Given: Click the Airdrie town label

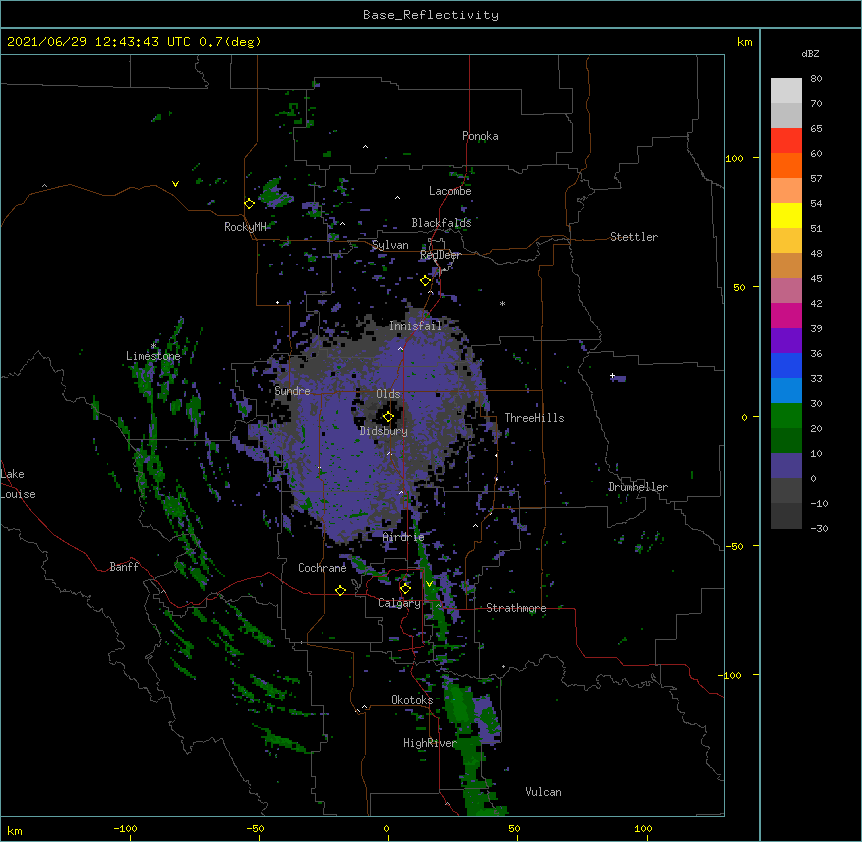Looking at the screenshot, I should (x=403, y=537).
